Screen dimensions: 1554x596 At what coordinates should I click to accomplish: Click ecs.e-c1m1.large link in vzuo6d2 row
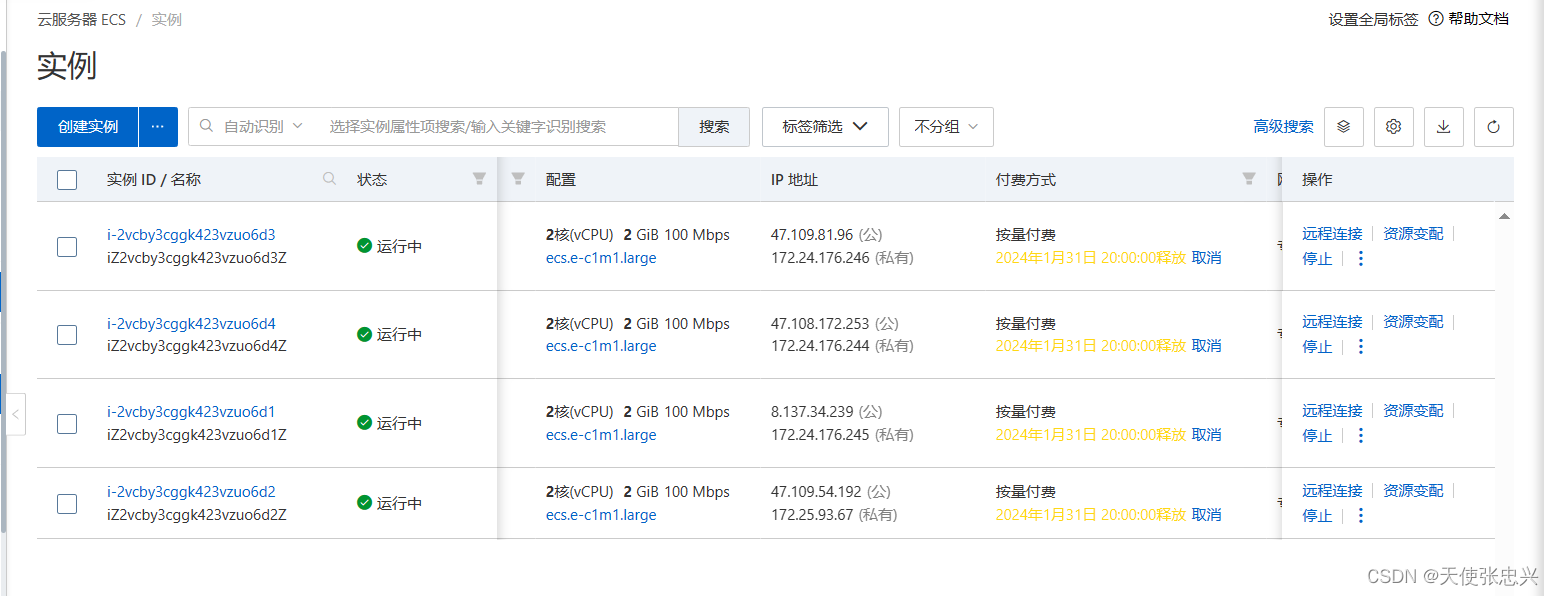coord(601,515)
